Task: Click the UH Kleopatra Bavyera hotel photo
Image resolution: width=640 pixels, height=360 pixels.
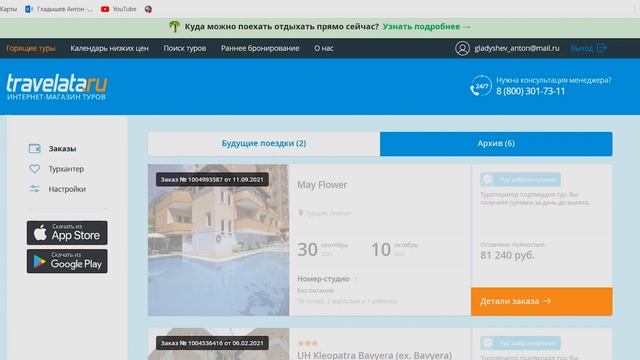Action: click(218, 344)
